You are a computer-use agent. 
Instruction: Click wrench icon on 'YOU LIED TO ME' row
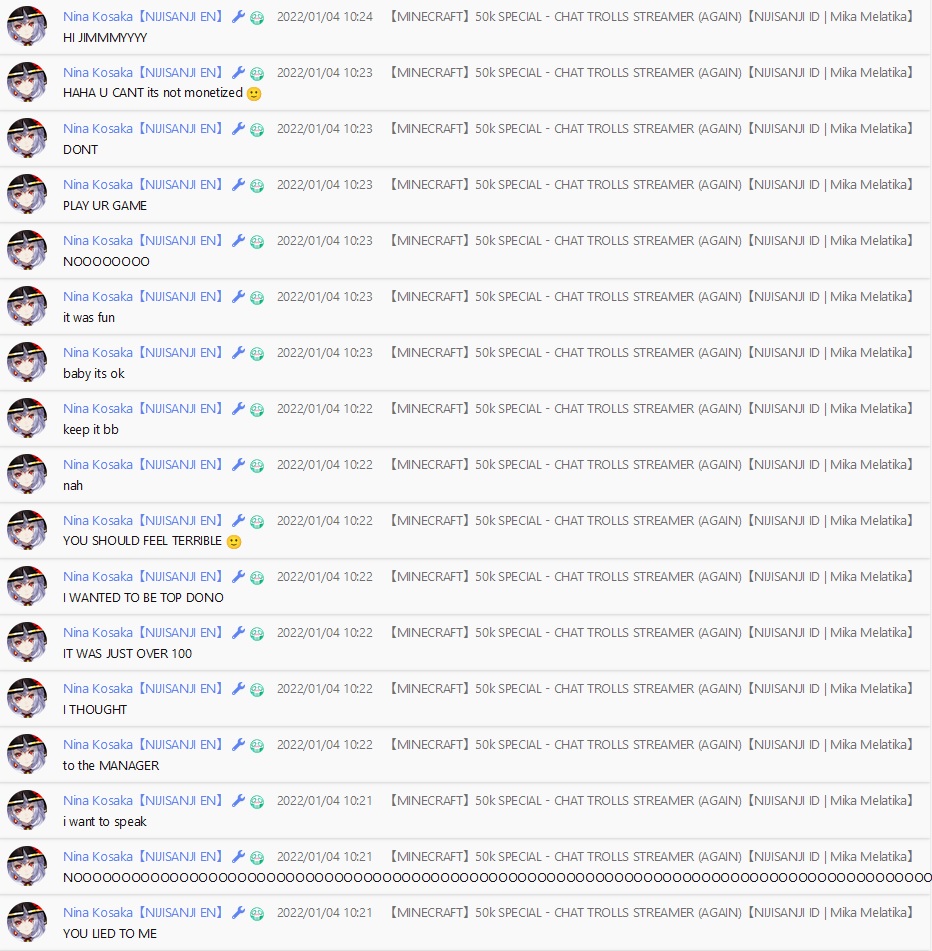pyautogui.click(x=238, y=913)
